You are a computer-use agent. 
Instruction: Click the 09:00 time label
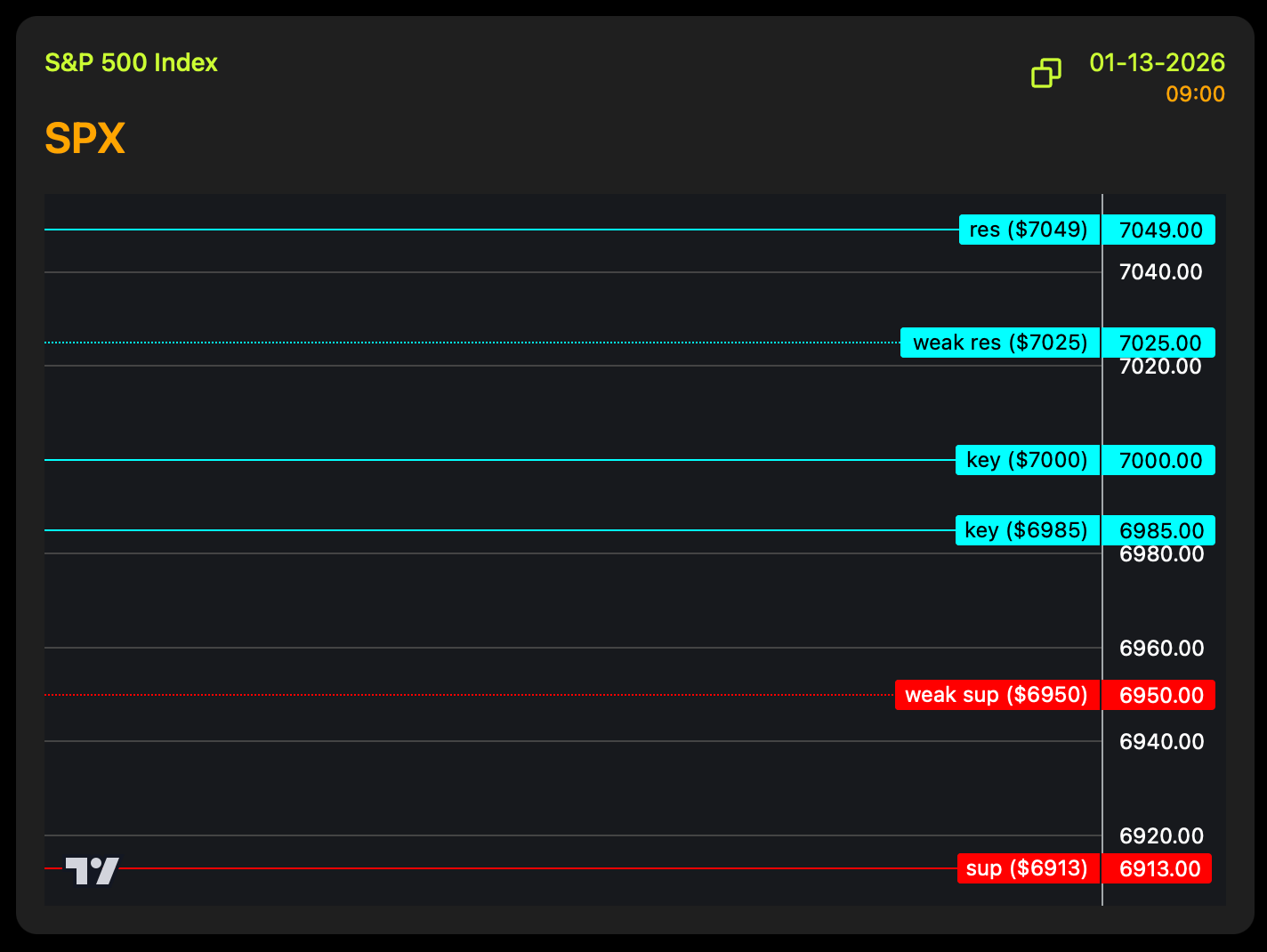pyautogui.click(x=1195, y=94)
